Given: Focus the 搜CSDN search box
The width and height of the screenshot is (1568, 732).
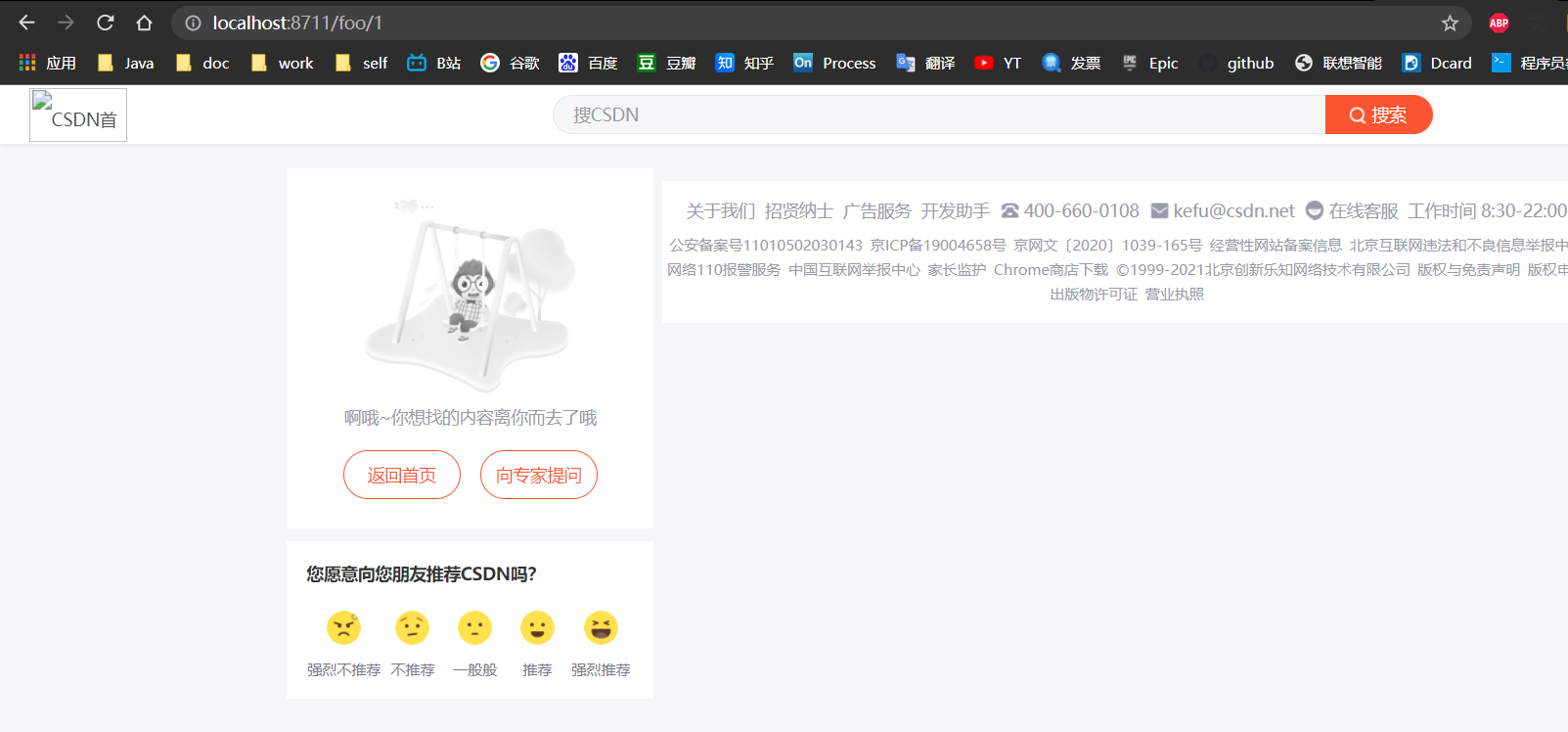Looking at the screenshot, I should coord(939,114).
